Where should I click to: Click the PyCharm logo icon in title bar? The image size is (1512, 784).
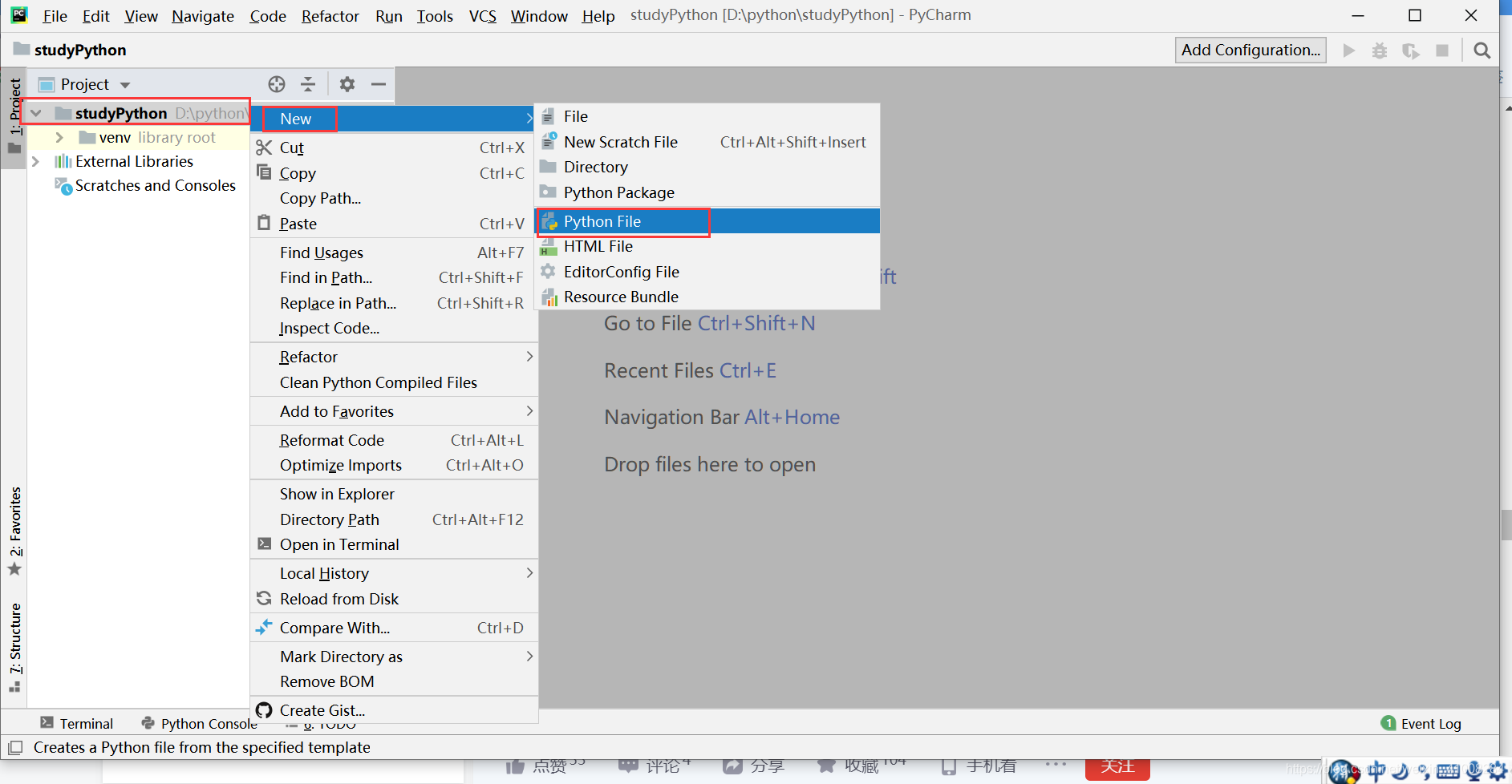(x=19, y=15)
